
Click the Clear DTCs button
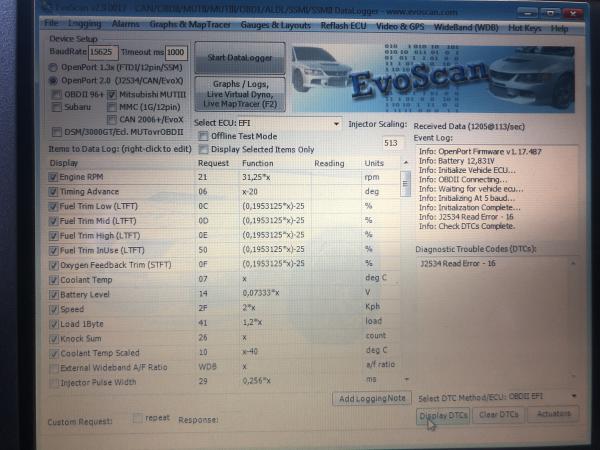tap(499, 414)
